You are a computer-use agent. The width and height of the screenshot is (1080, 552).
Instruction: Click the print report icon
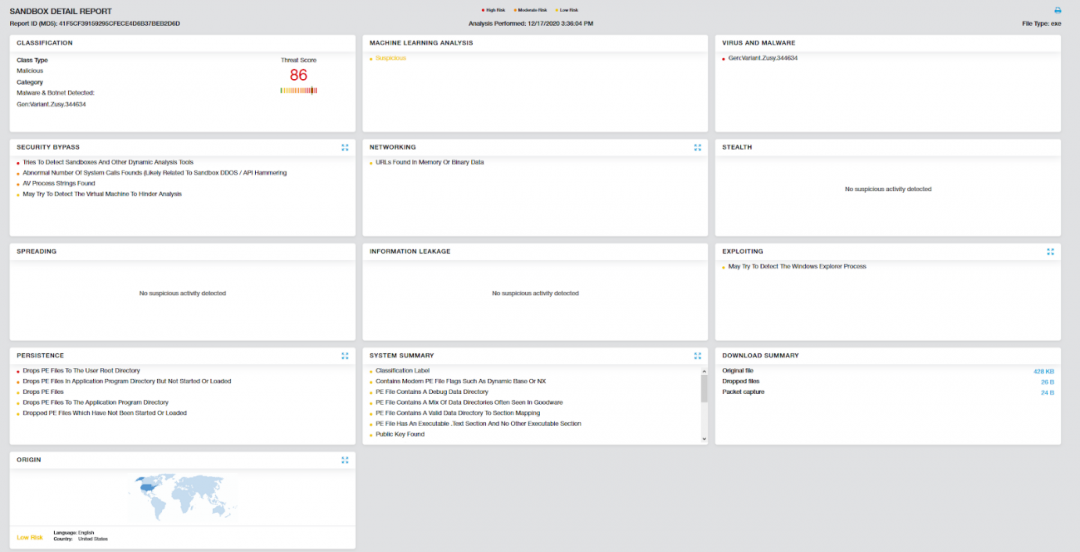[1057, 10]
